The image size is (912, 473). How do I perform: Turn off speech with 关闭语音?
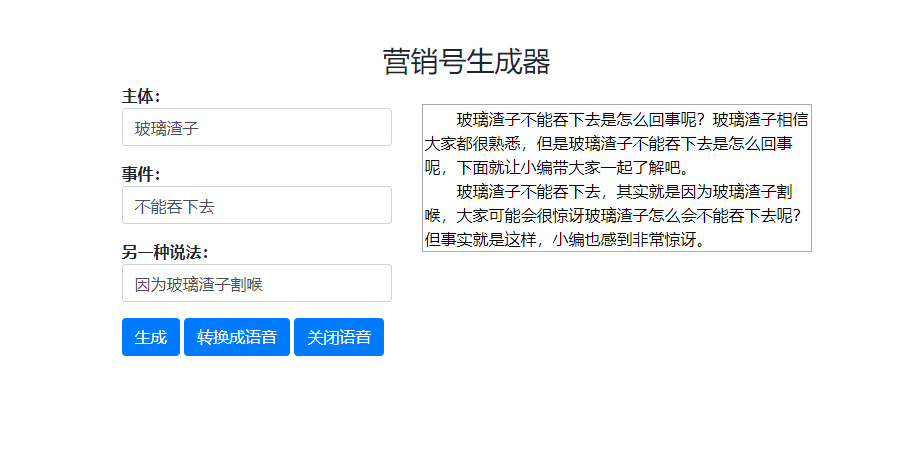point(338,337)
